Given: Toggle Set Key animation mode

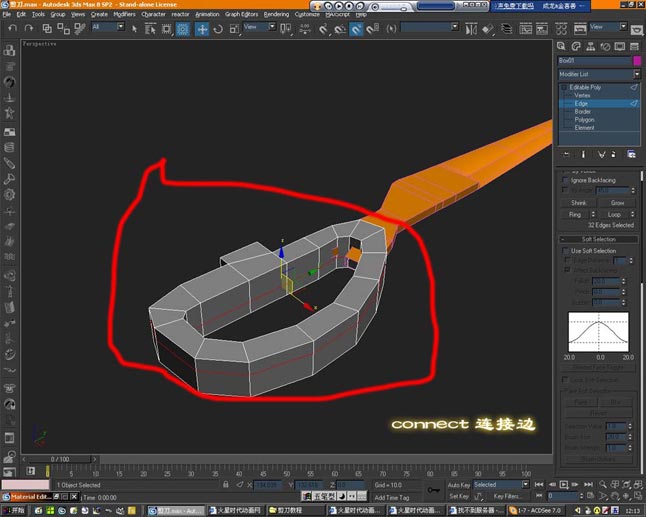Looking at the screenshot, I should pyautogui.click(x=459, y=496).
